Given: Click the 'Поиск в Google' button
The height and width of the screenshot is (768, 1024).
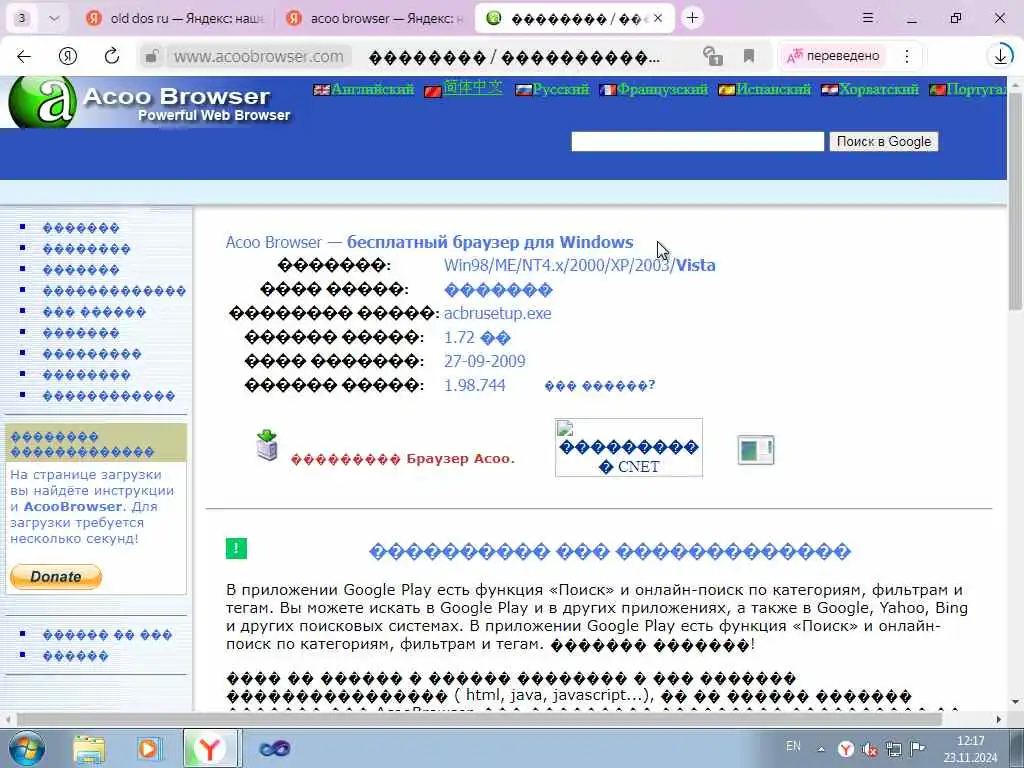Looking at the screenshot, I should pos(884,142).
